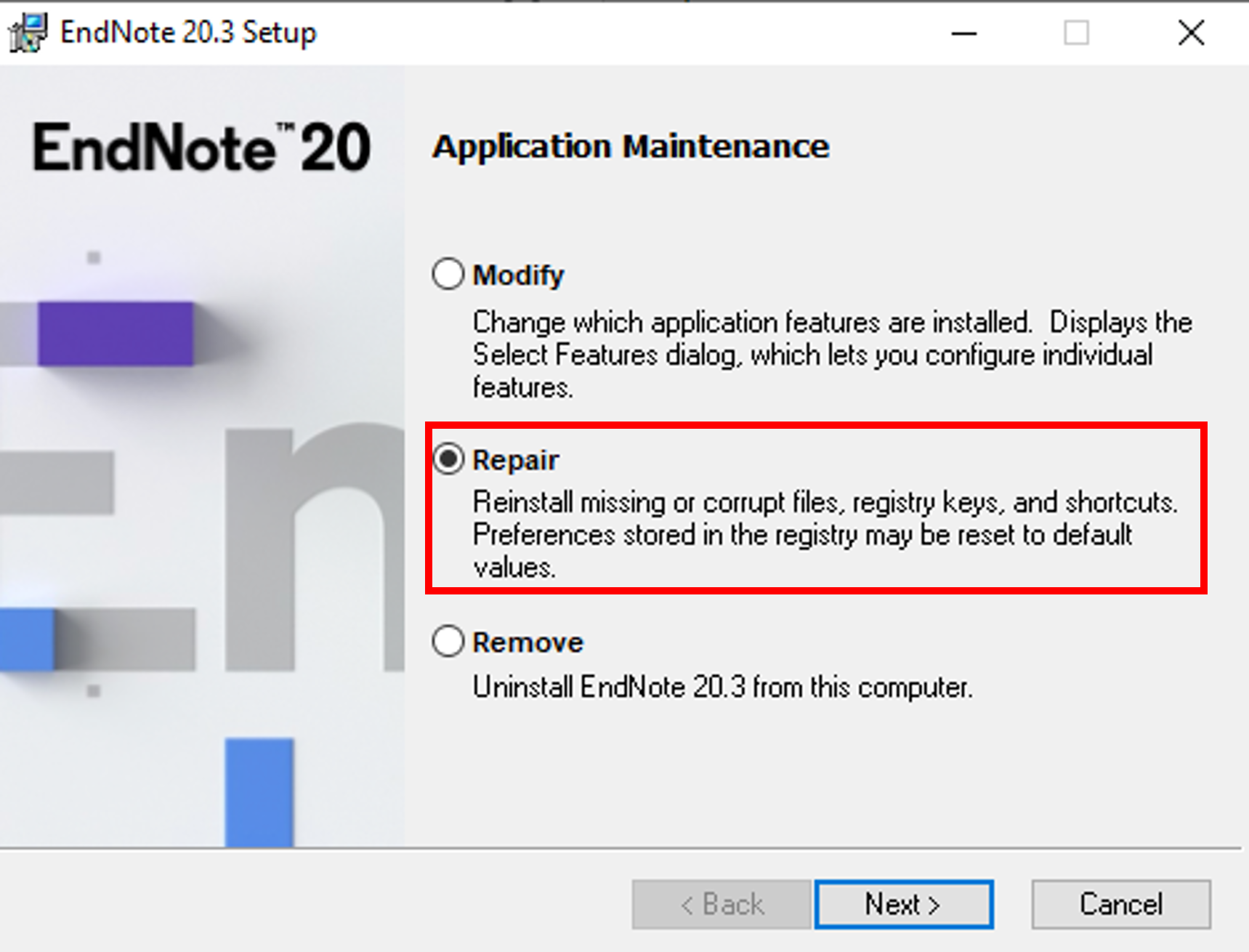
Task: Select the Remove radio button
Action: coord(448,642)
